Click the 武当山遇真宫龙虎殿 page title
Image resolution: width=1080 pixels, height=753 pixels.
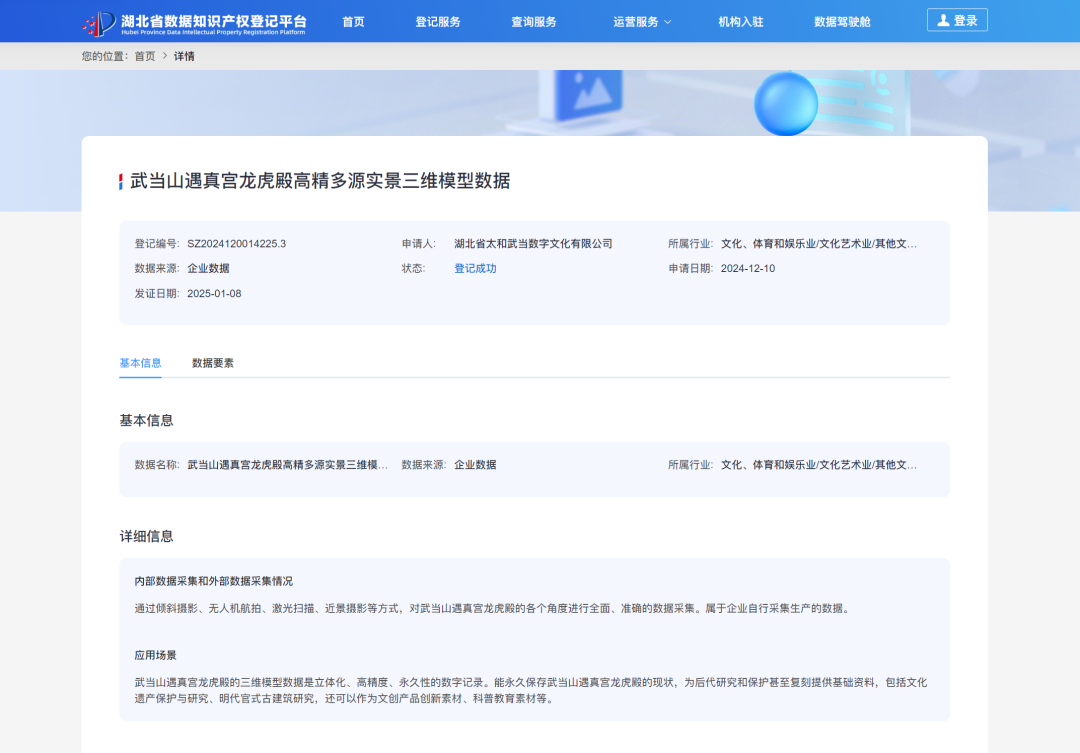point(318,181)
